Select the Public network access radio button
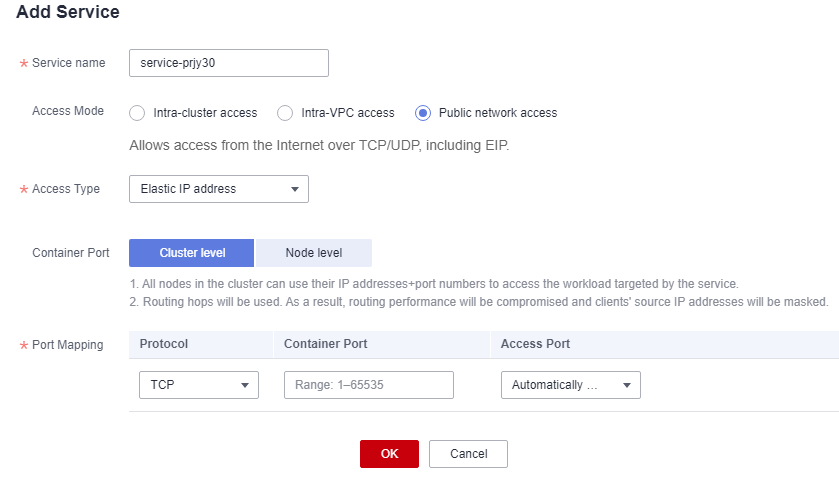 [423, 113]
